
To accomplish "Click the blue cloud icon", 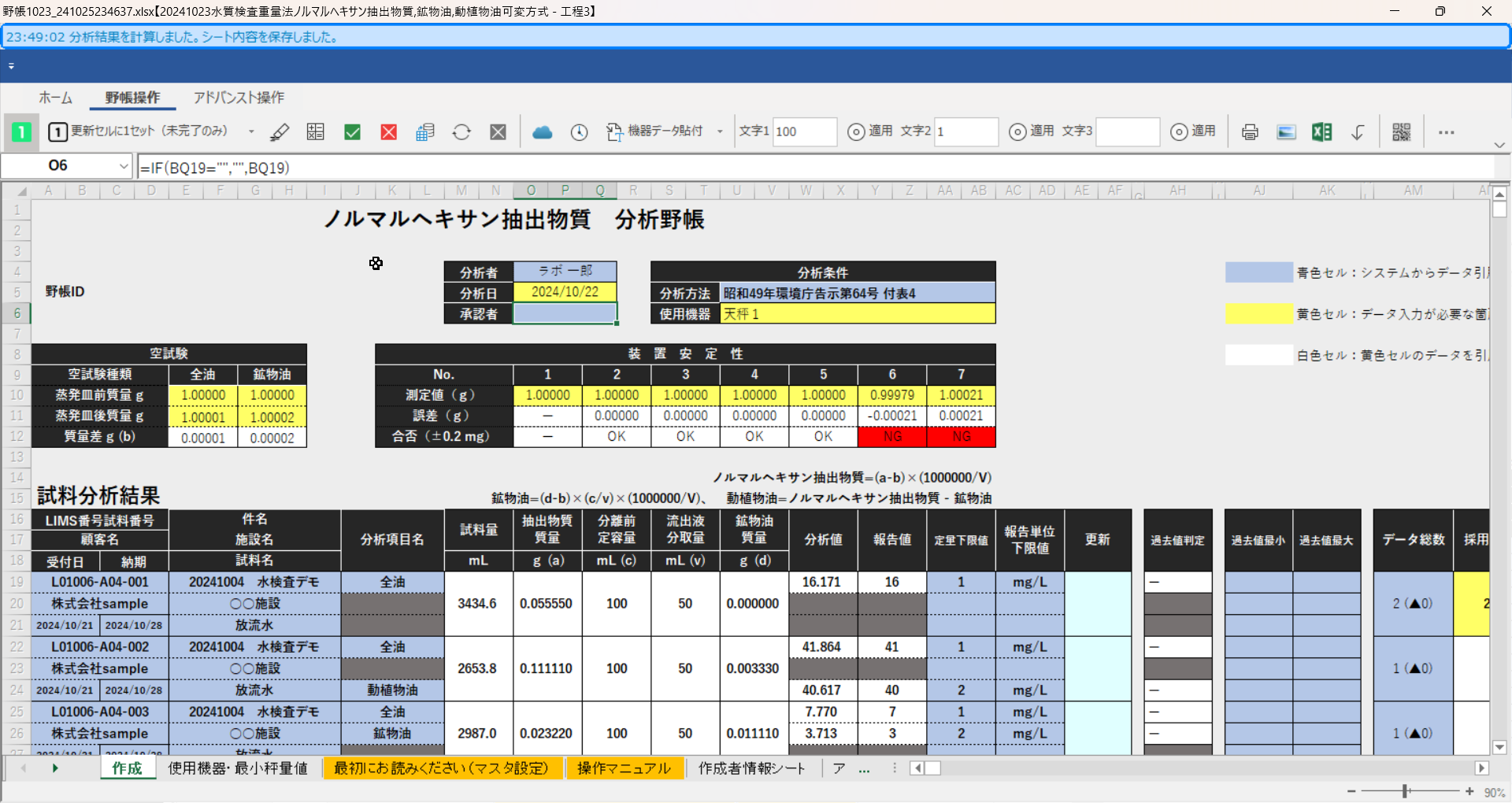I will [543, 131].
